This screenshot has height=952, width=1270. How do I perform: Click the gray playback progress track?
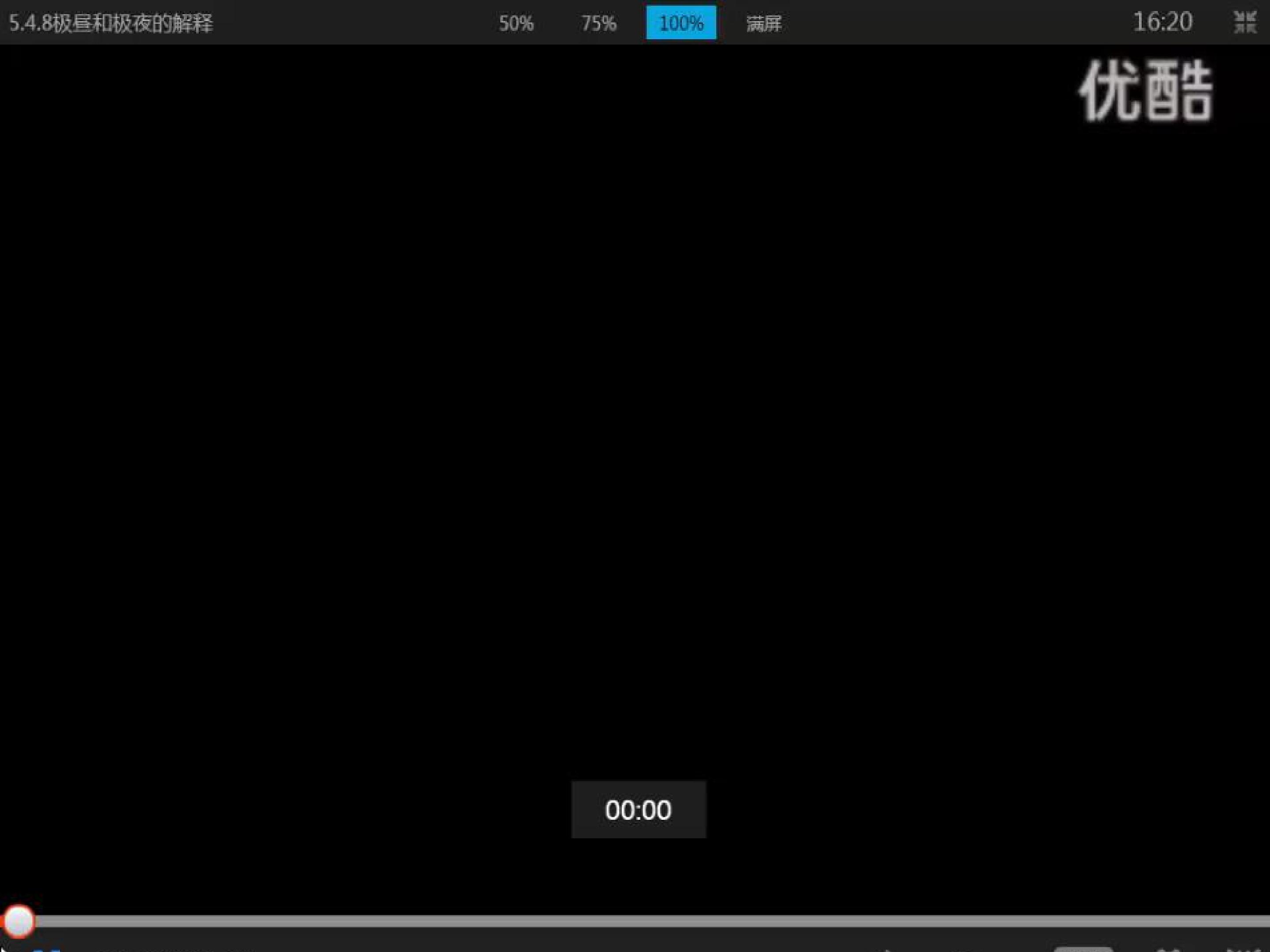pyautogui.click(x=652, y=922)
